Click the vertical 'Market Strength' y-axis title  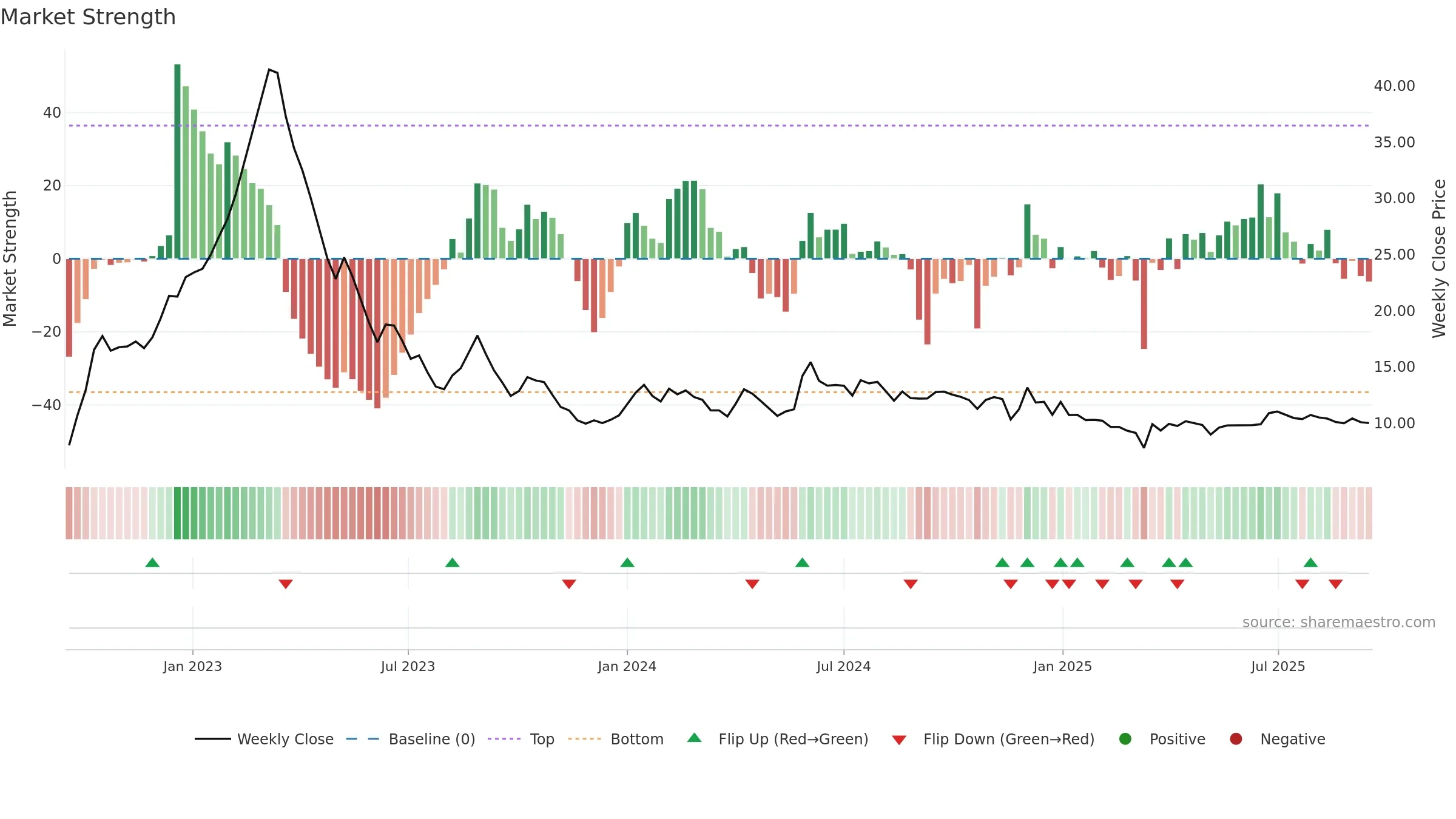click(x=10, y=258)
